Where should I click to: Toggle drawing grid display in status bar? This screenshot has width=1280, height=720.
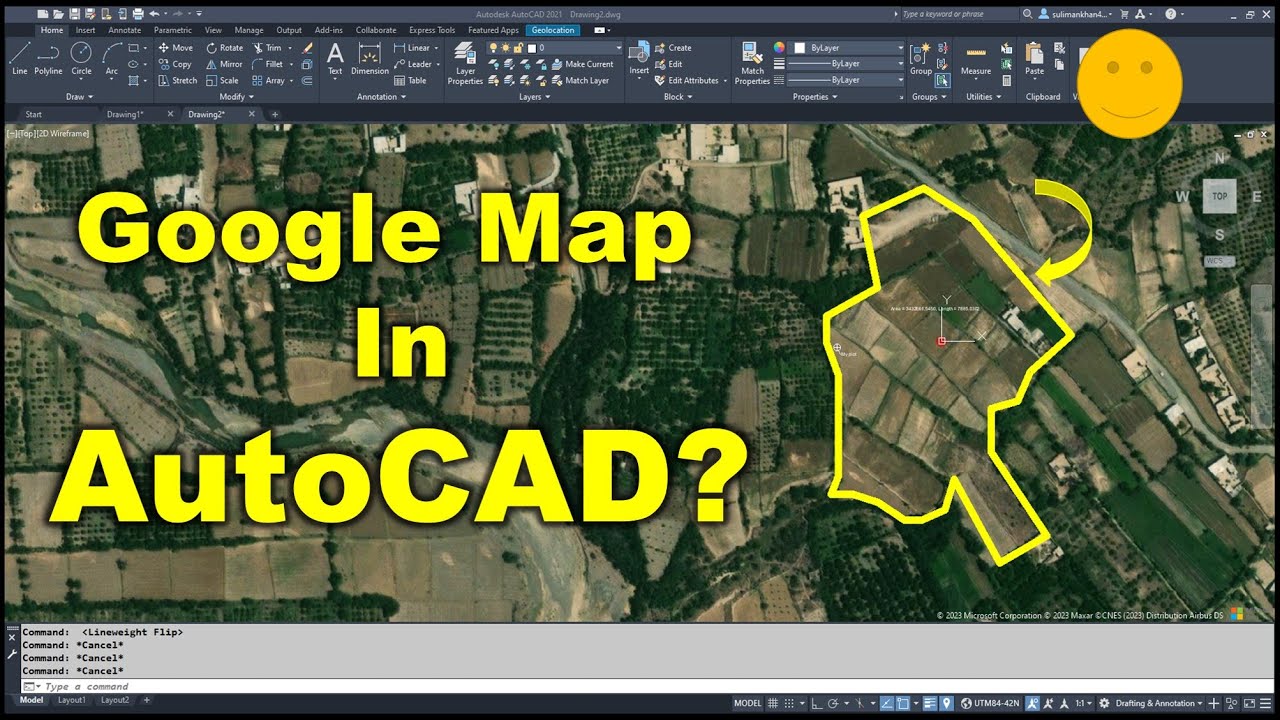tap(772, 703)
